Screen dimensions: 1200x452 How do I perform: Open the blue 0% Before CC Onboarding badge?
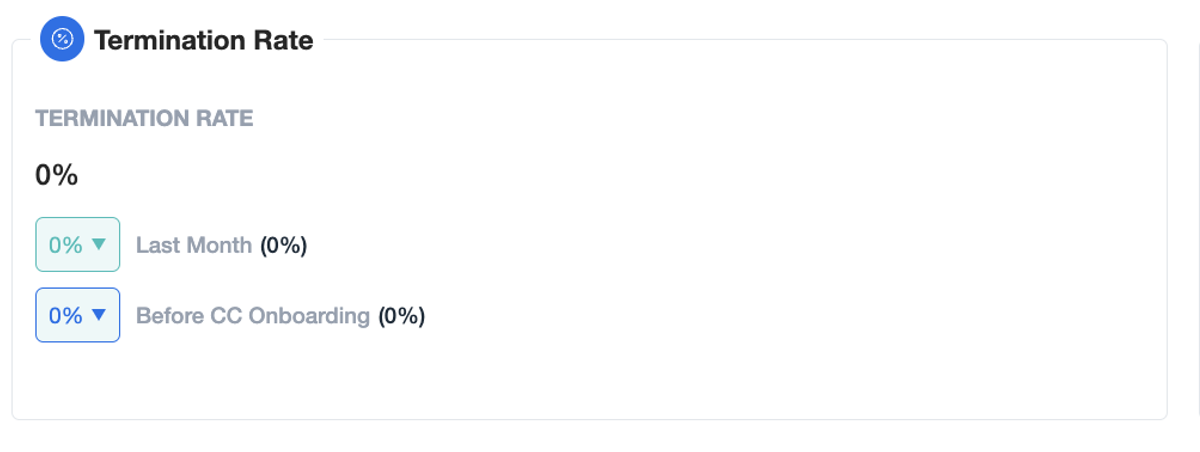(x=78, y=315)
